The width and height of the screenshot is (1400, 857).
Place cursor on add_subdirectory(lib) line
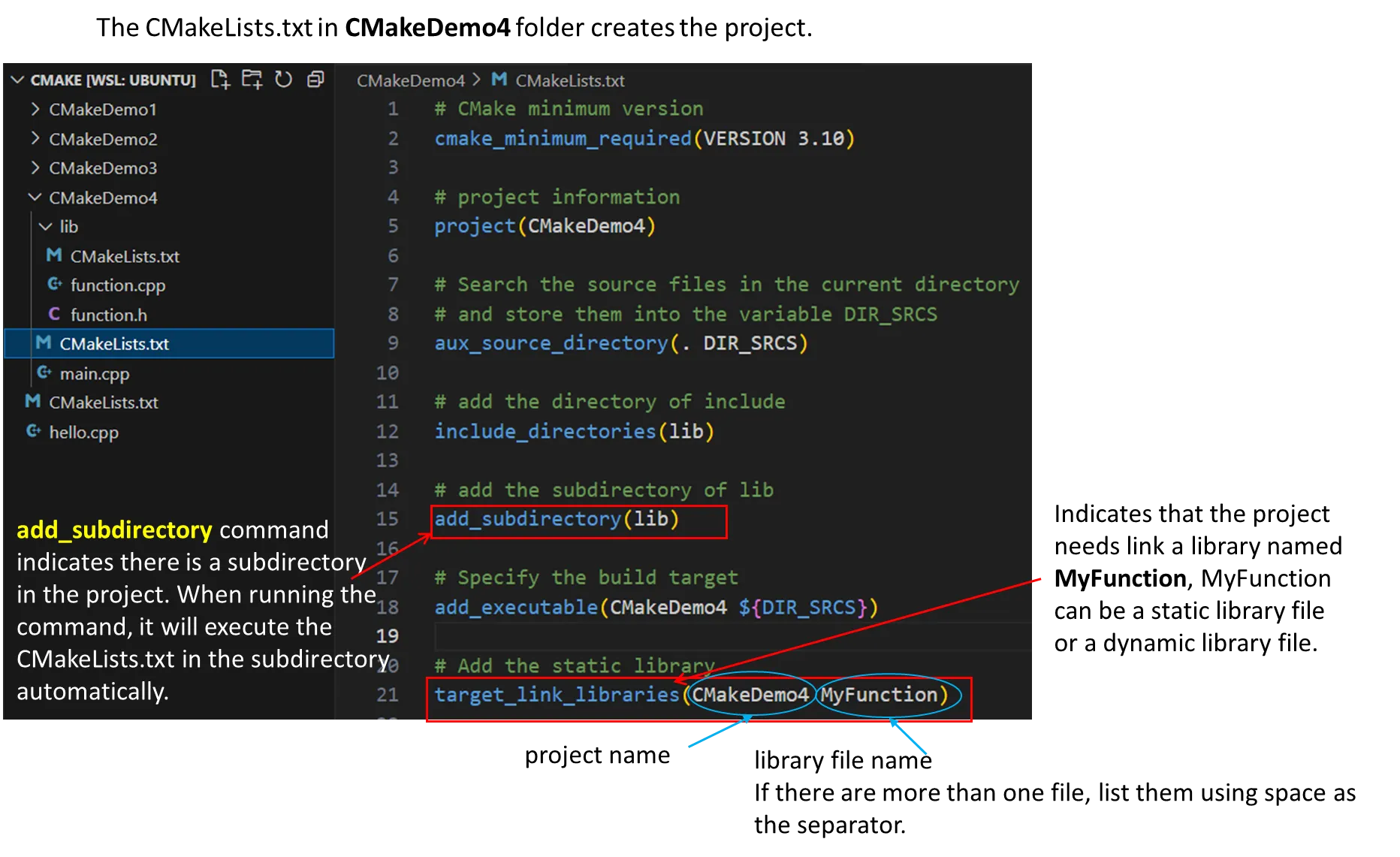pyautogui.click(x=556, y=519)
